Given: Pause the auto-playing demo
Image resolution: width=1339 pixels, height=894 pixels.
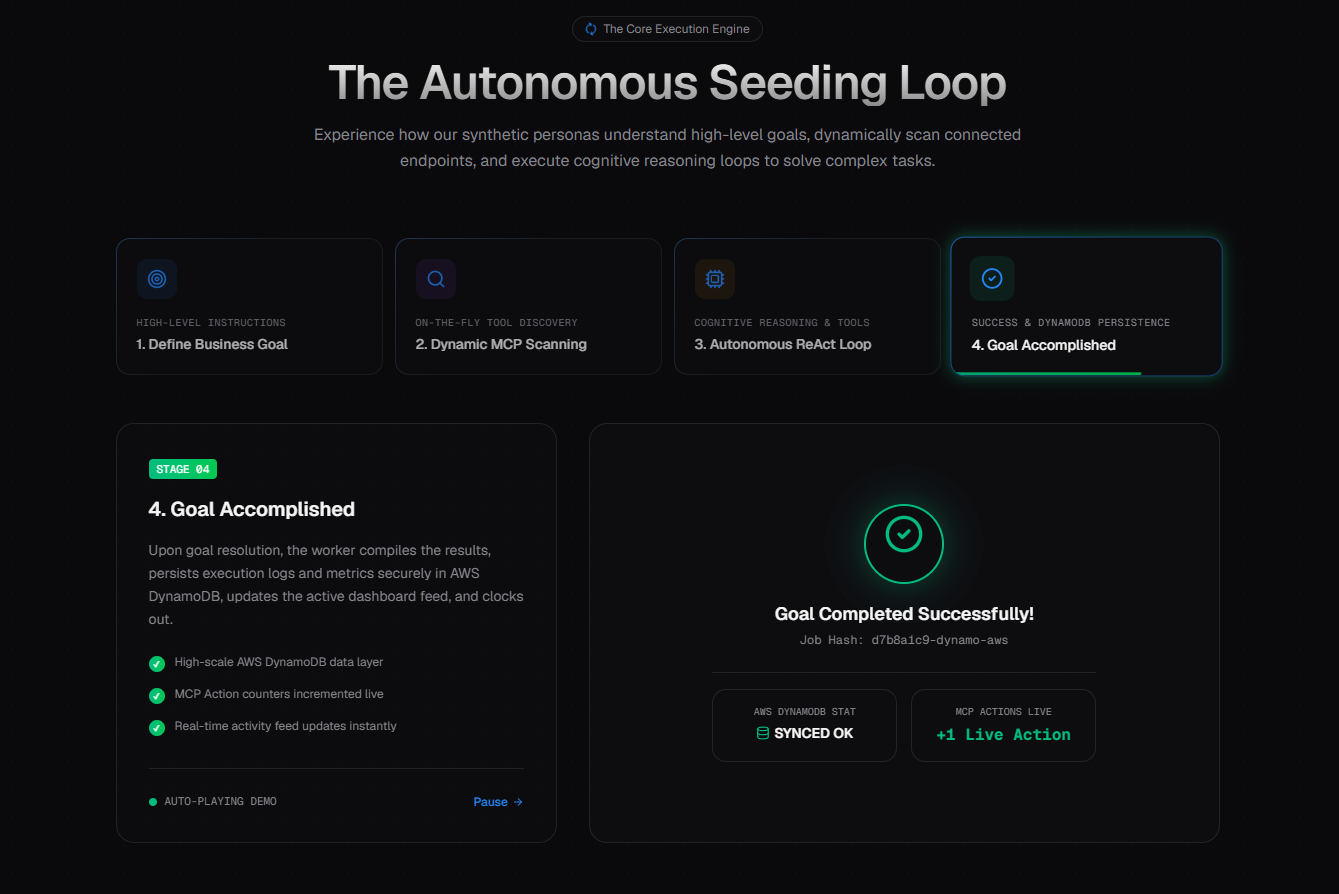Looking at the screenshot, I should pyautogui.click(x=498, y=802).
